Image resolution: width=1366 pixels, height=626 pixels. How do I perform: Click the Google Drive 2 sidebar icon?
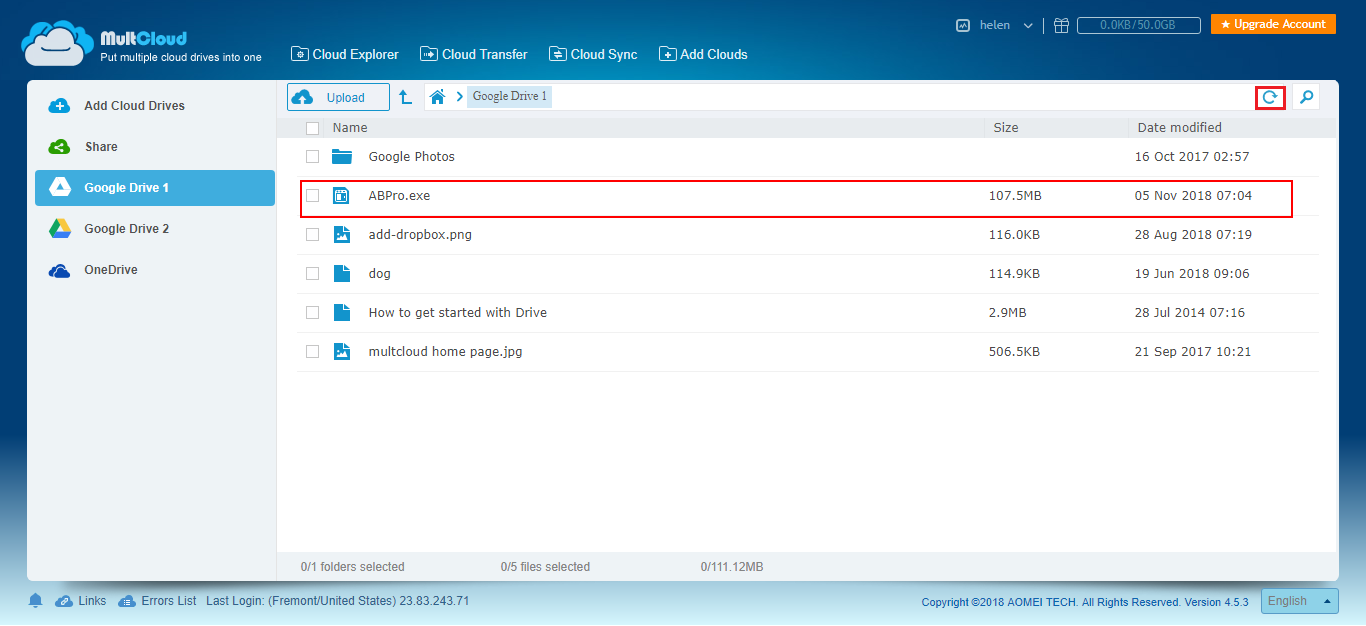60,229
